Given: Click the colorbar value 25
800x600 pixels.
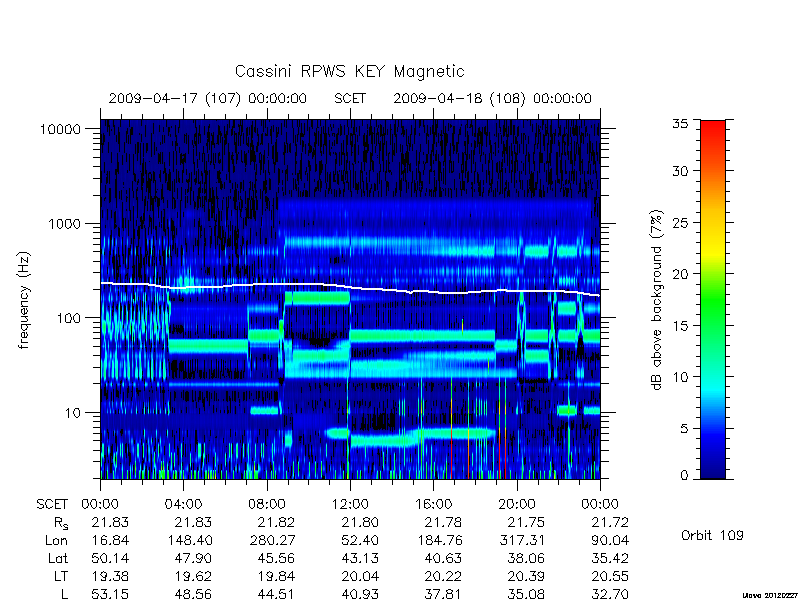Looking at the screenshot, I should tap(680, 222).
